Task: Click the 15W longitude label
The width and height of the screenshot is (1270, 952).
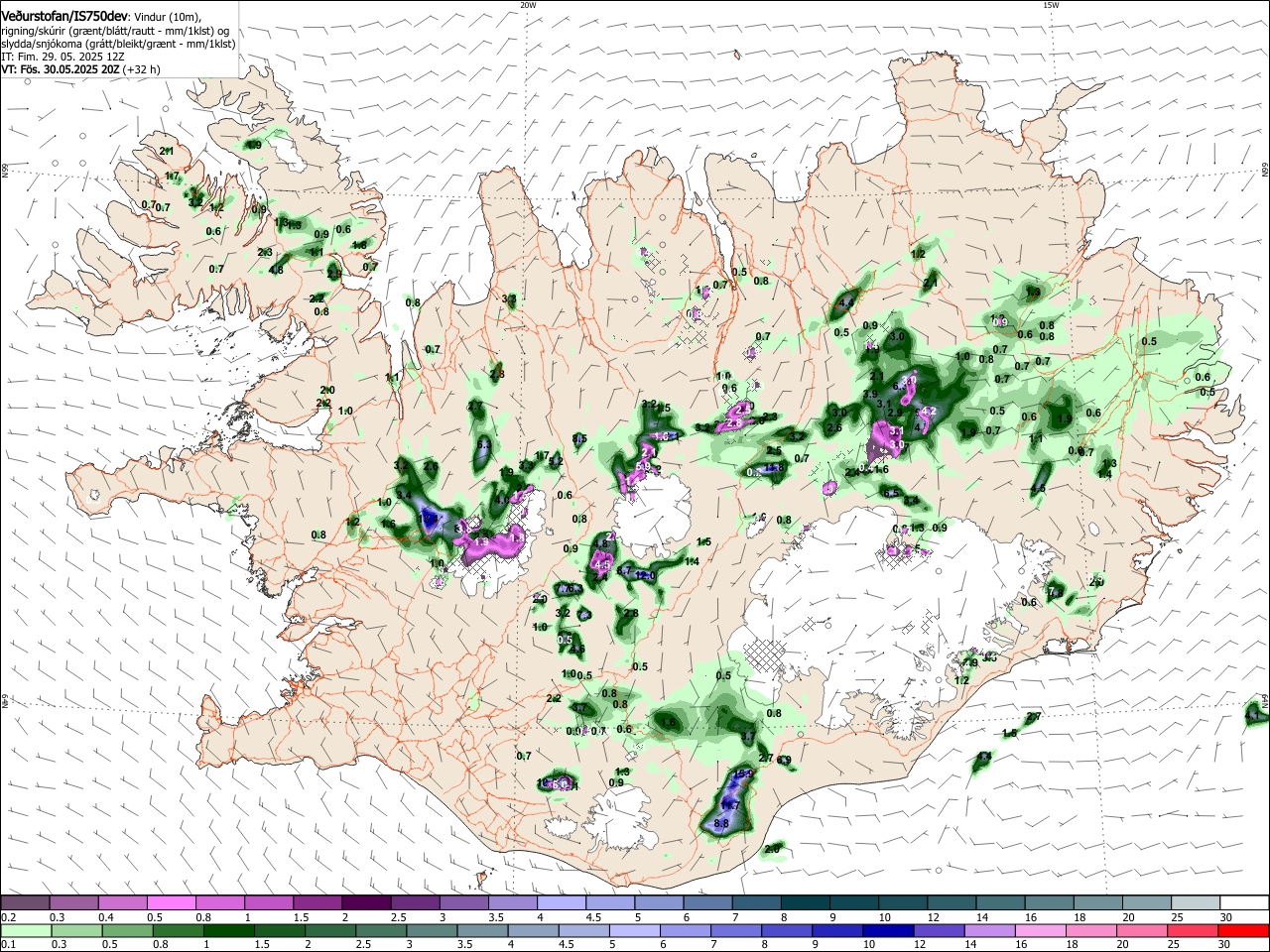Action: 1051,4
